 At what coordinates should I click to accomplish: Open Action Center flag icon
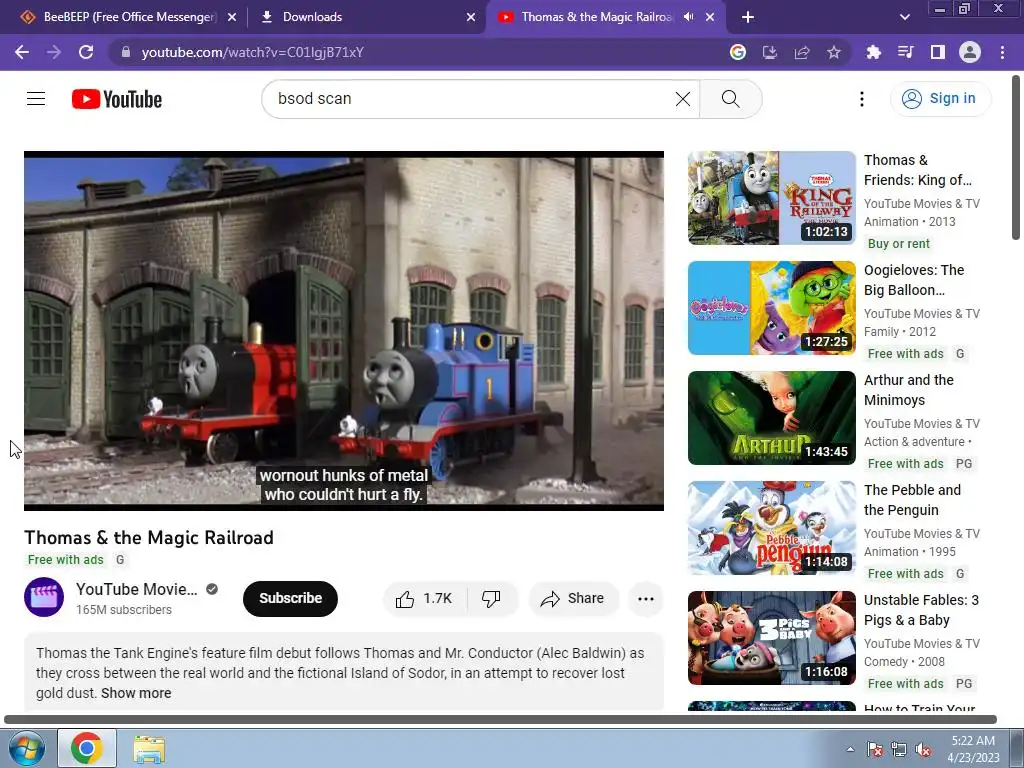(875, 750)
